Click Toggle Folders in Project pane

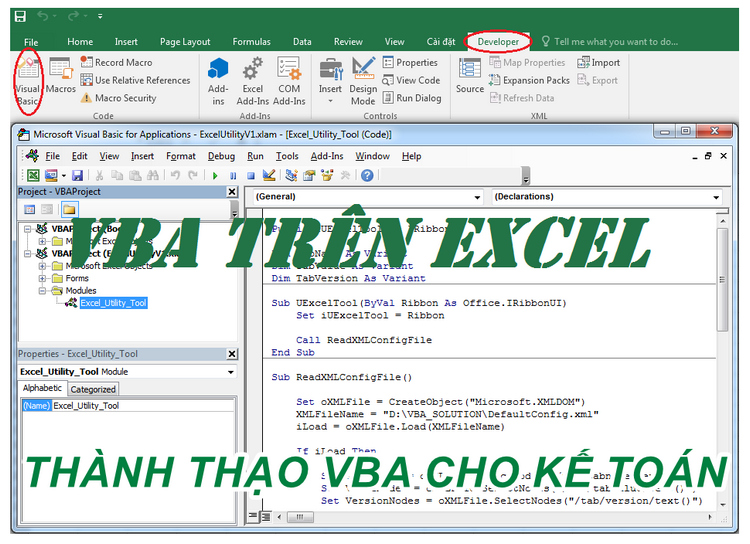[x=69, y=210]
